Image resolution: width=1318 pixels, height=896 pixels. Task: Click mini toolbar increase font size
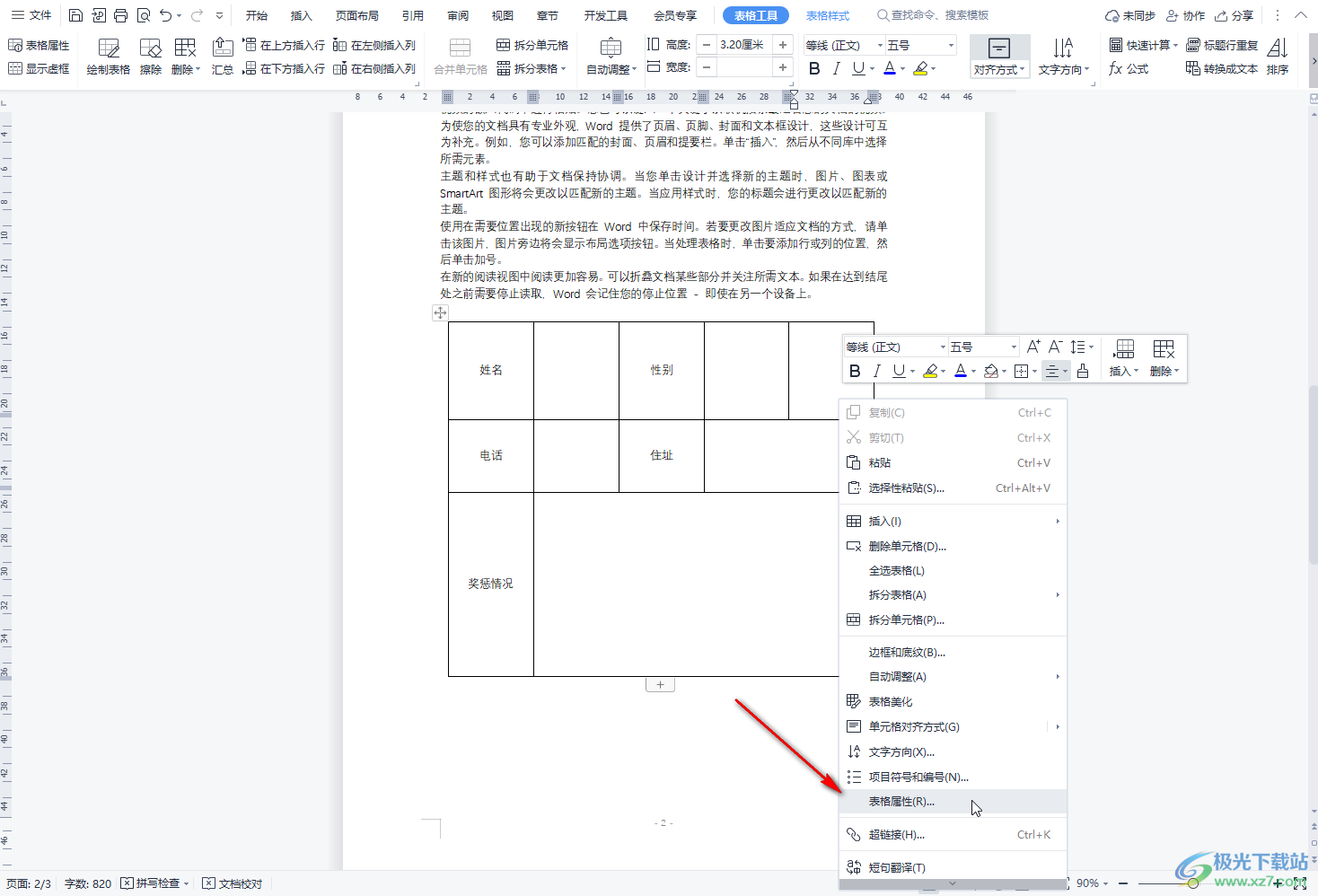(x=1033, y=347)
